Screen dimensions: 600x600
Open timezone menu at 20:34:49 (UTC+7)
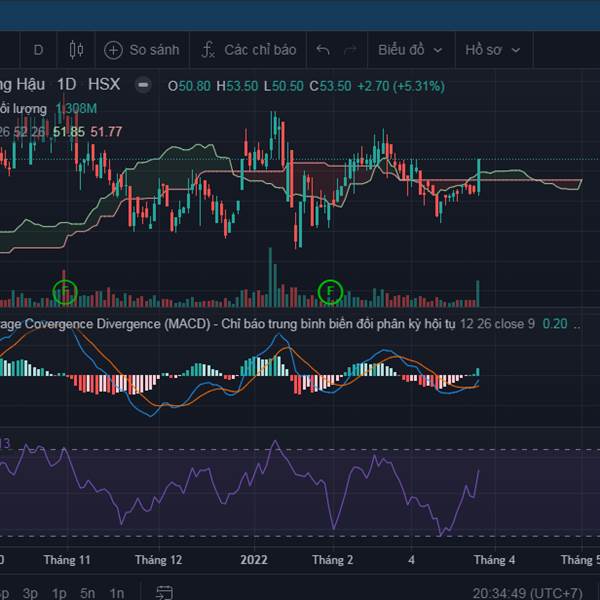pyautogui.click(x=527, y=593)
